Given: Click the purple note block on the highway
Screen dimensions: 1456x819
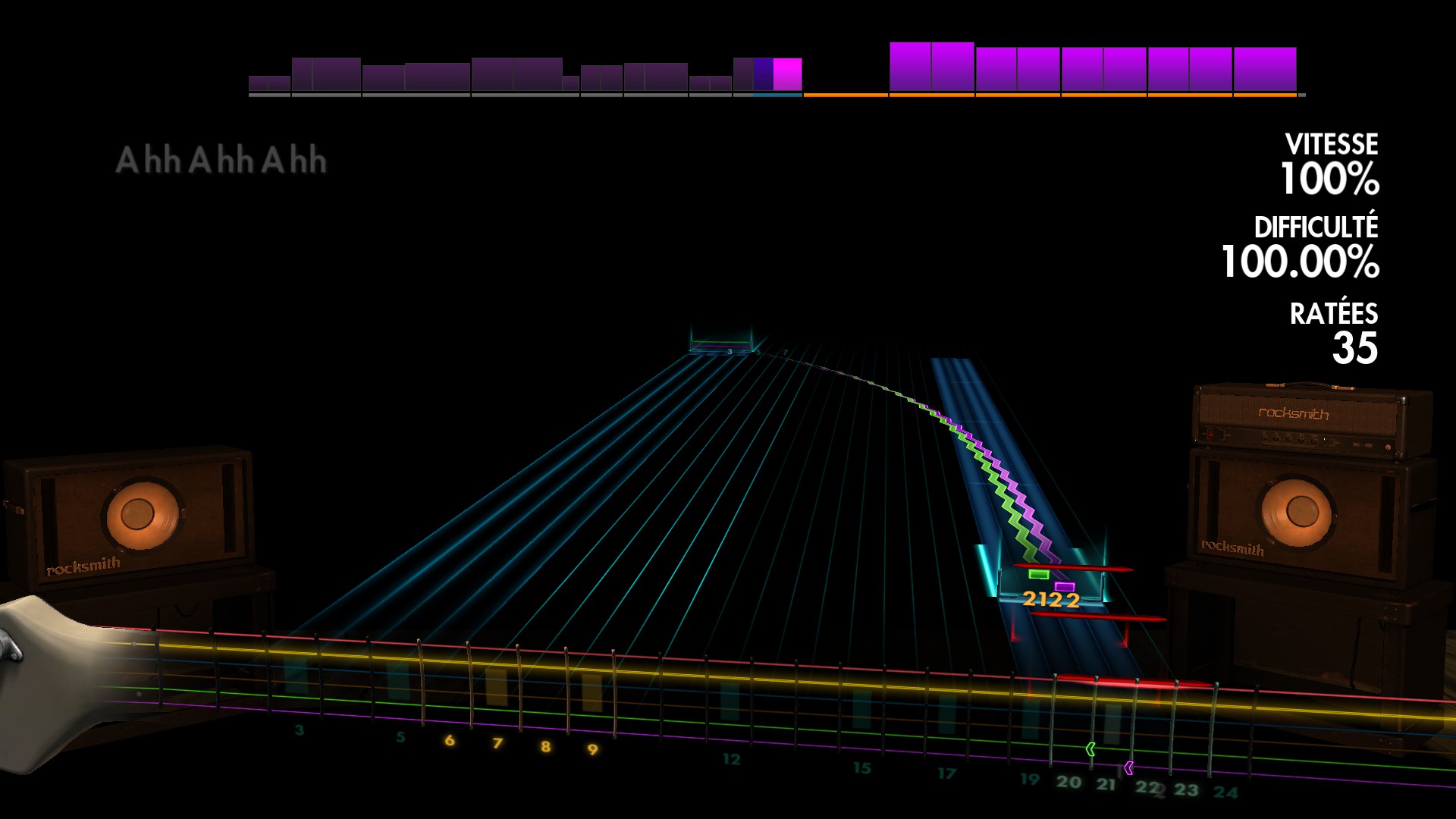Looking at the screenshot, I should (x=1065, y=586).
